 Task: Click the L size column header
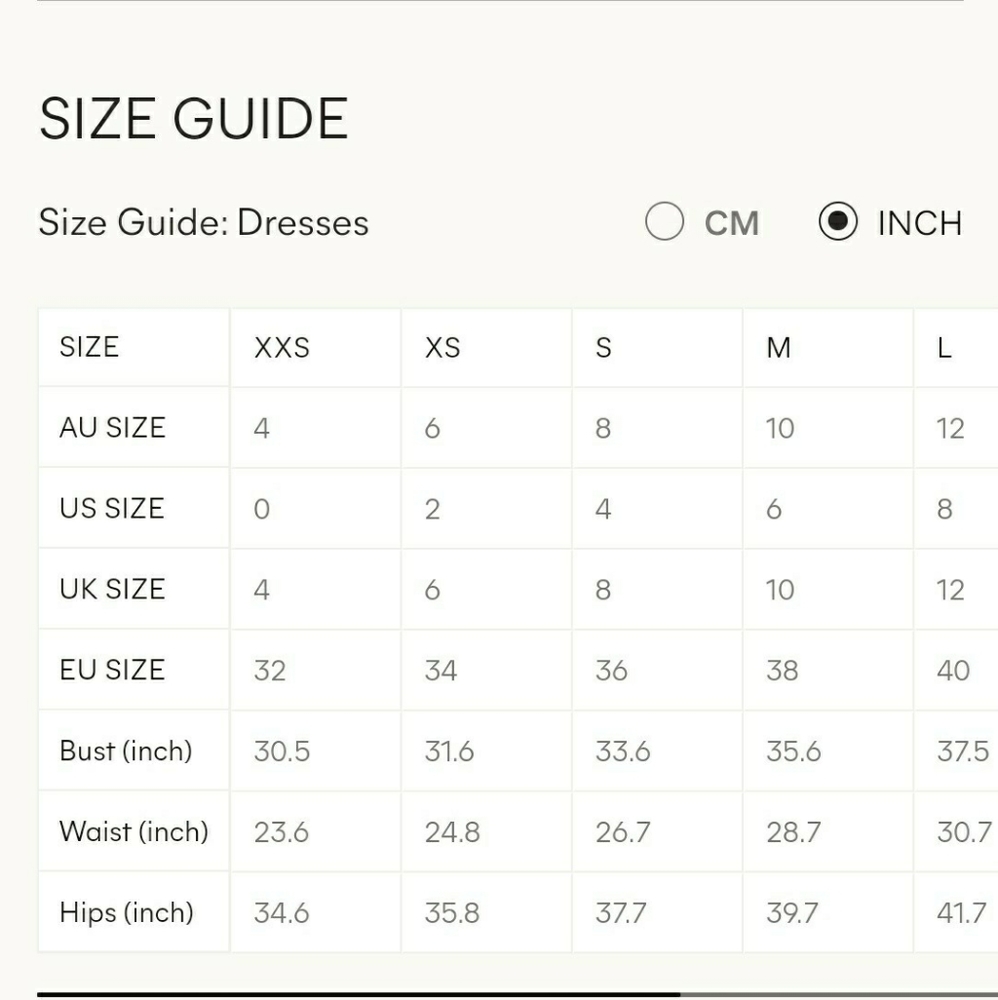pos(944,348)
